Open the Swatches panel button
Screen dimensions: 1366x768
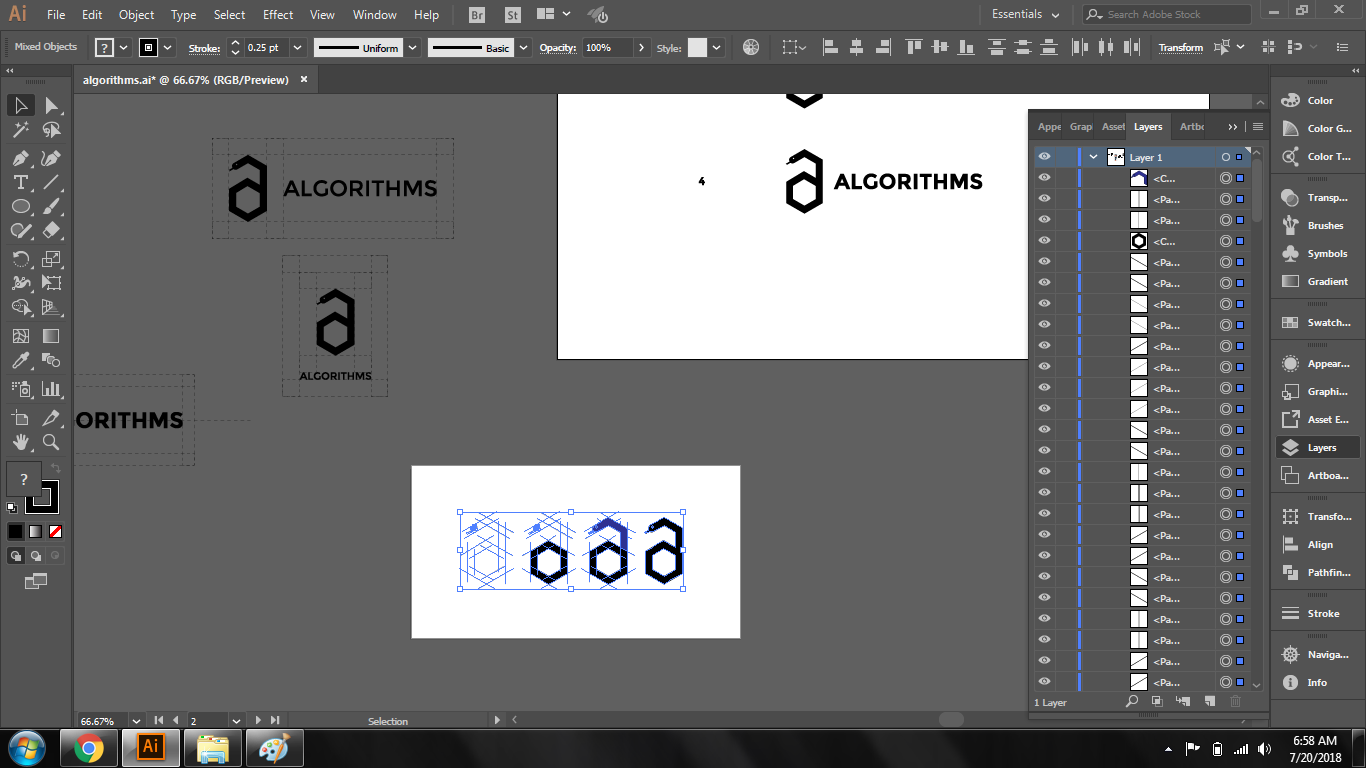point(1318,323)
